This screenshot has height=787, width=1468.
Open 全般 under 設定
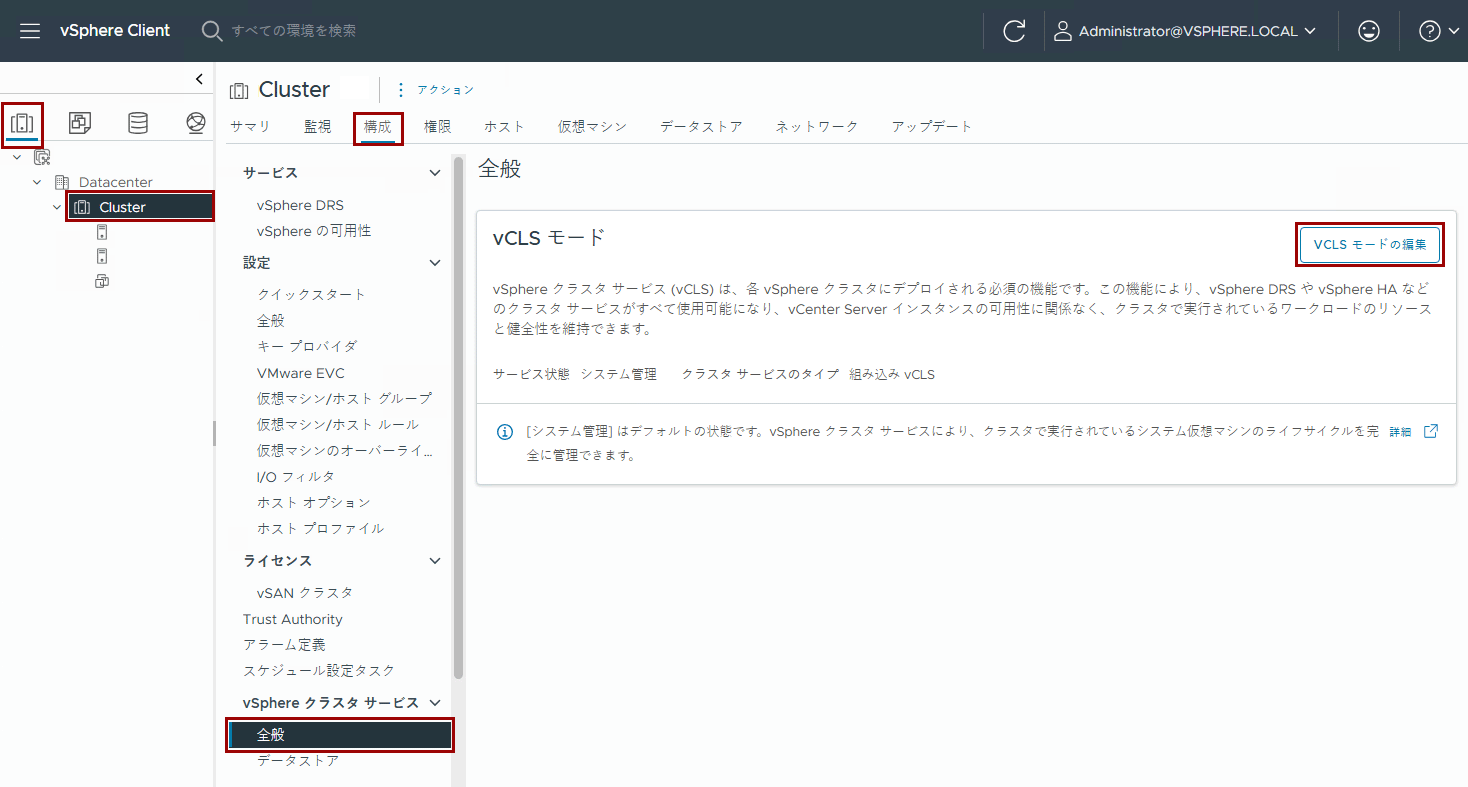271,320
